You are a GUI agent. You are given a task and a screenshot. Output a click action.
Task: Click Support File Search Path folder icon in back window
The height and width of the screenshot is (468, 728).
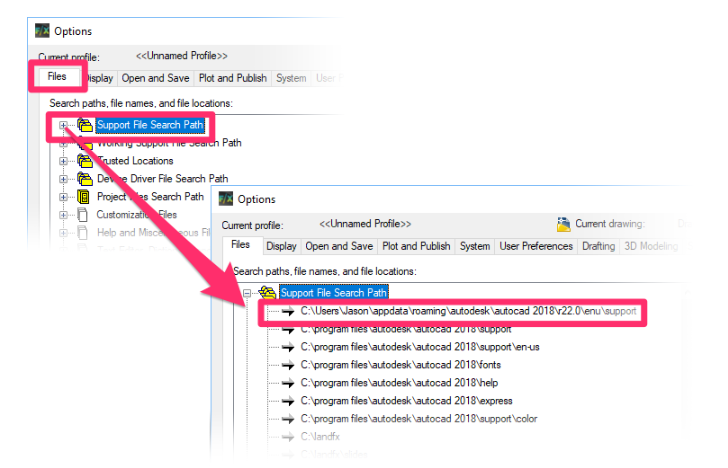tap(84, 125)
